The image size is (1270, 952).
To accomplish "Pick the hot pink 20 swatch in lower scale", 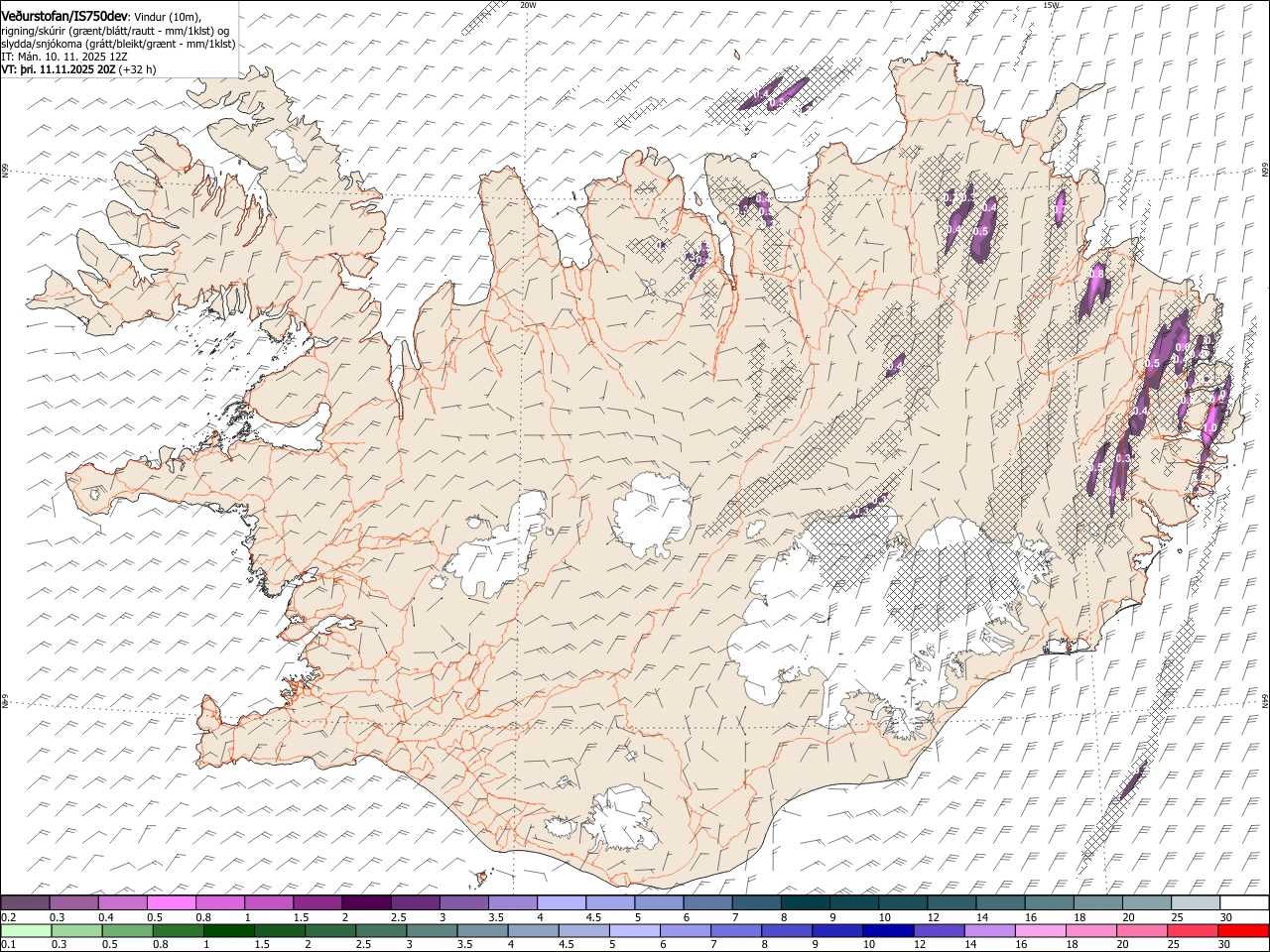I will pyautogui.click(x=1141, y=931).
